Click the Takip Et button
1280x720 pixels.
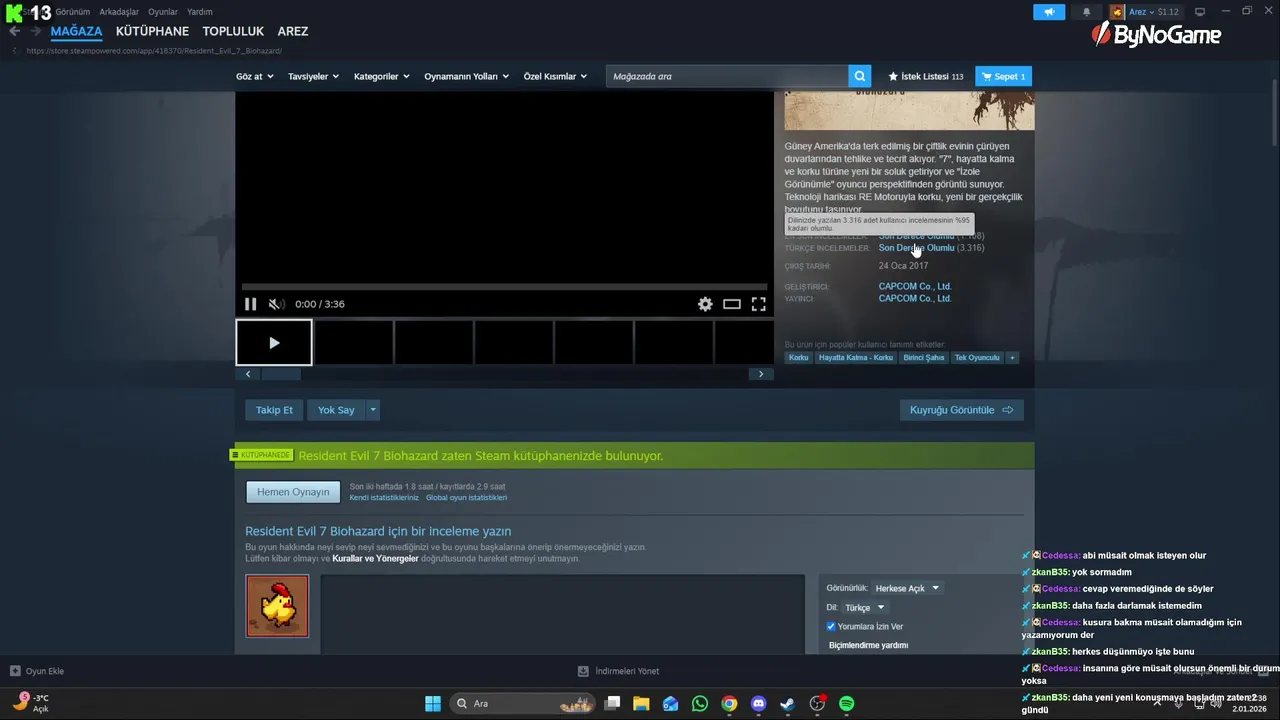274,410
